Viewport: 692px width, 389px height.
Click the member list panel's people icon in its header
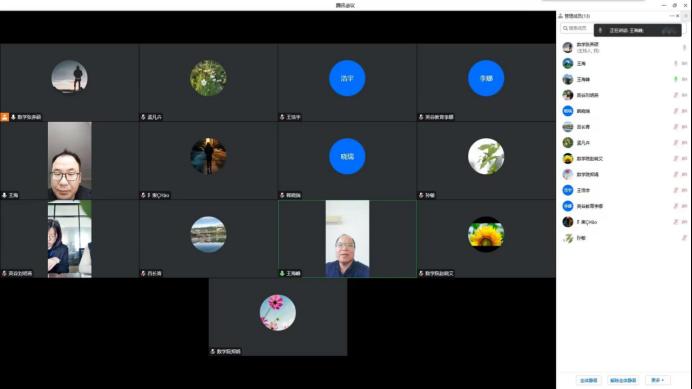pyautogui.click(x=560, y=16)
